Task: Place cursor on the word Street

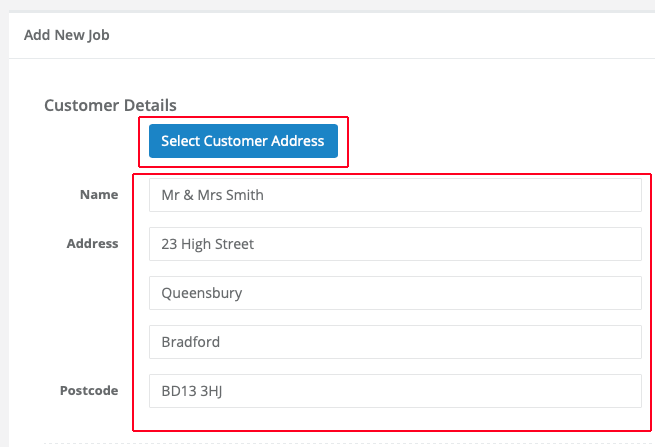Action: click(232, 244)
